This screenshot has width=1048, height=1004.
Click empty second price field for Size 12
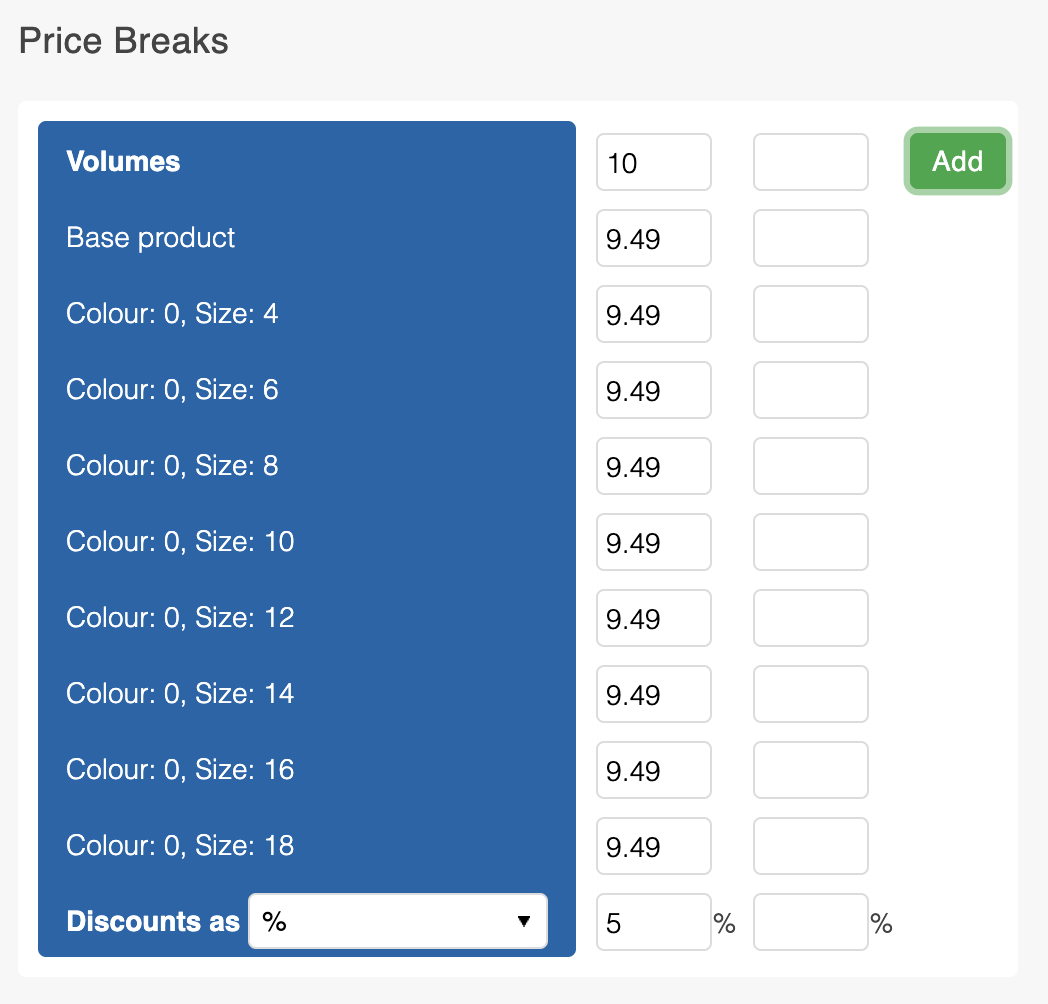tap(810, 618)
